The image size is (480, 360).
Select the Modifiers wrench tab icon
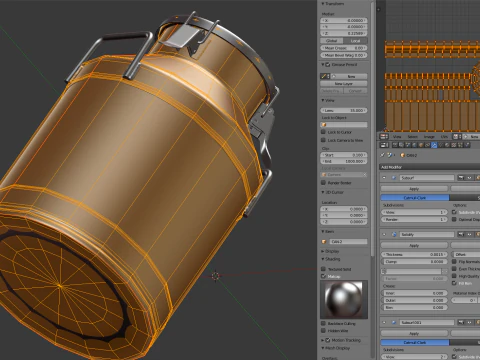(434, 145)
